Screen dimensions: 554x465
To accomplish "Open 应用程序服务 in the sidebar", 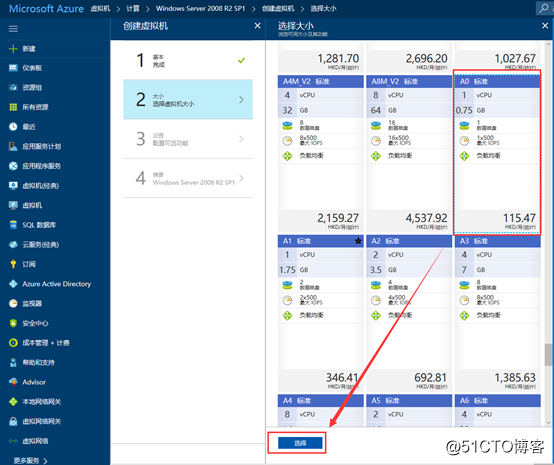I will (x=35, y=166).
